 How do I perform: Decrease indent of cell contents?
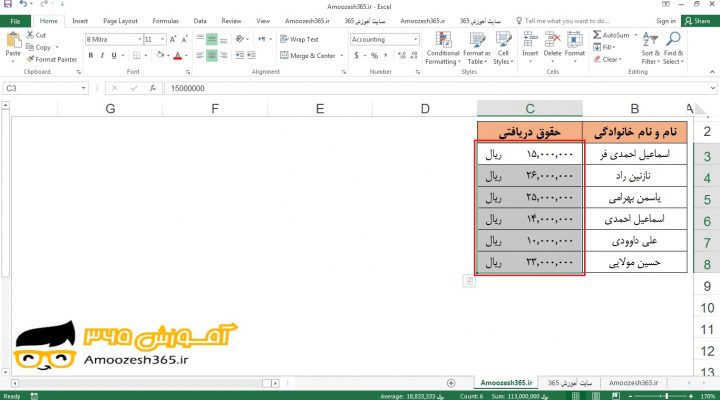pos(240,55)
